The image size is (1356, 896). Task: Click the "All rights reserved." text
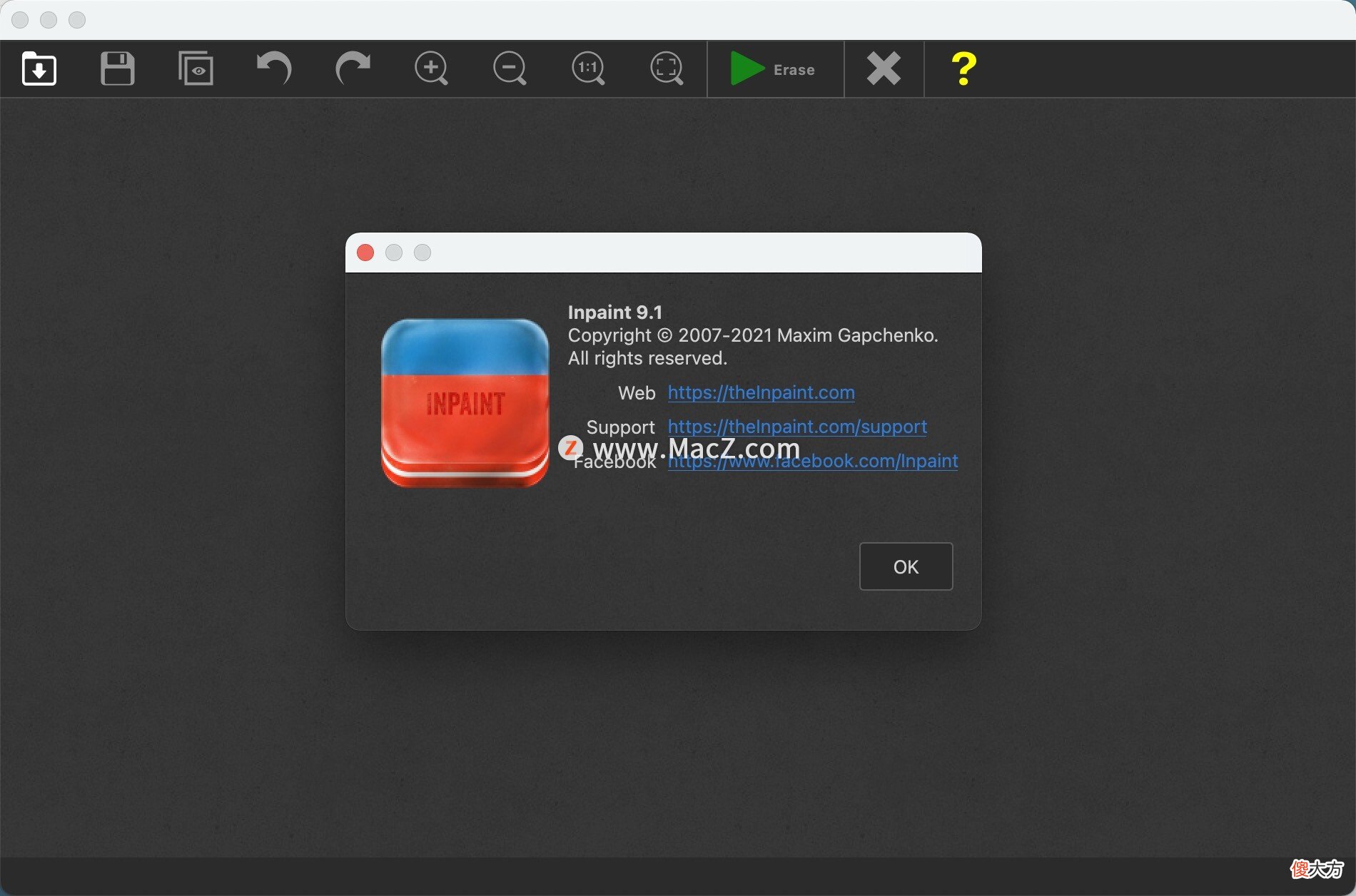click(647, 358)
